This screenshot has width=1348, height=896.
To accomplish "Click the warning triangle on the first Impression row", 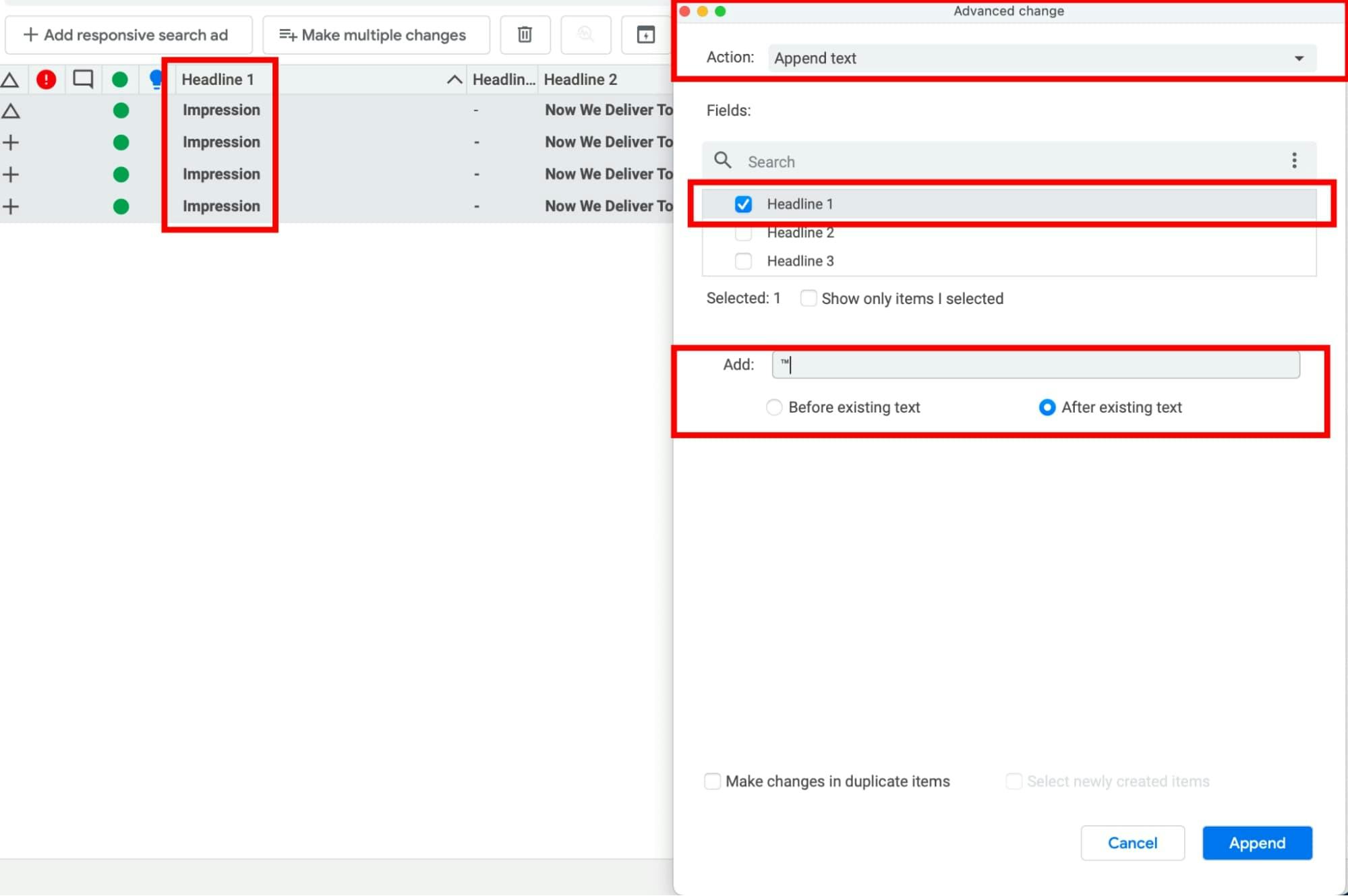I will pyautogui.click(x=11, y=110).
